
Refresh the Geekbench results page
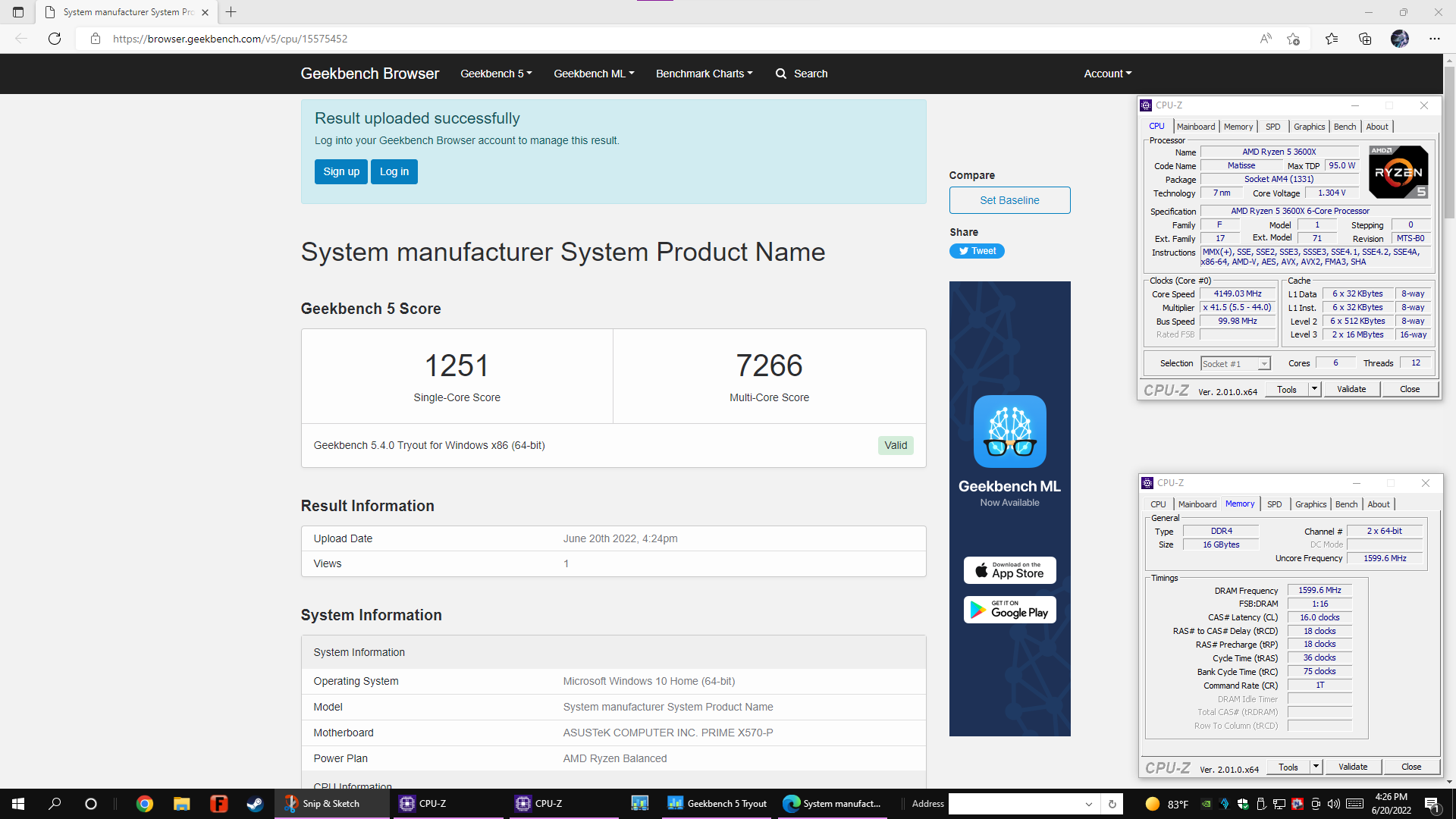55,39
